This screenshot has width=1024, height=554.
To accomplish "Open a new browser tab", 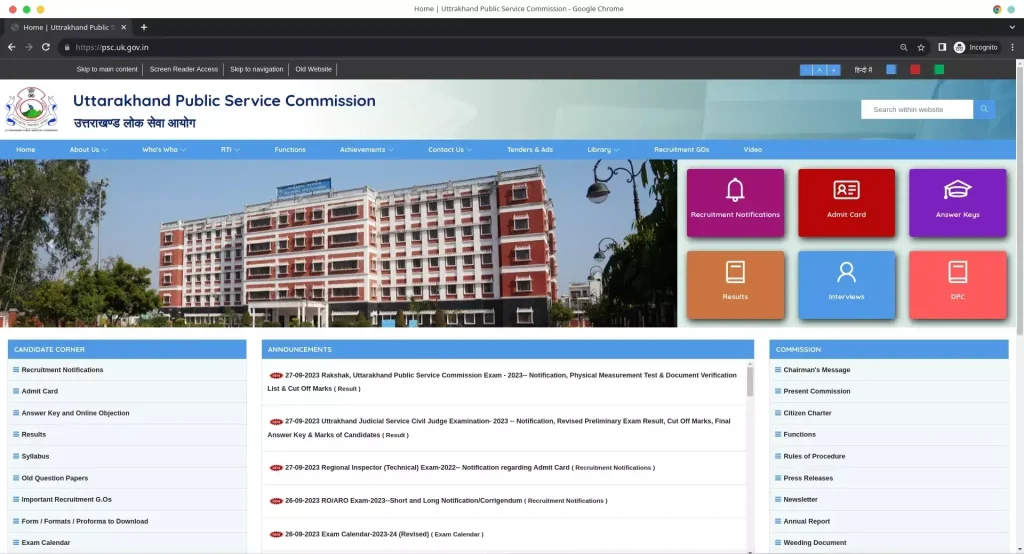I will (144, 27).
